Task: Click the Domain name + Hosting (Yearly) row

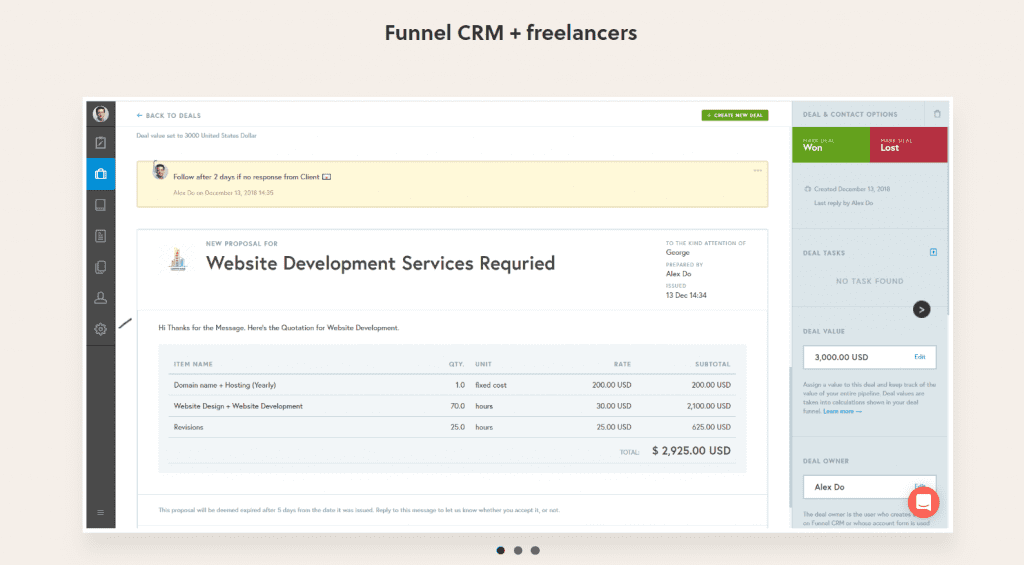Action: (x=452, y=385)
